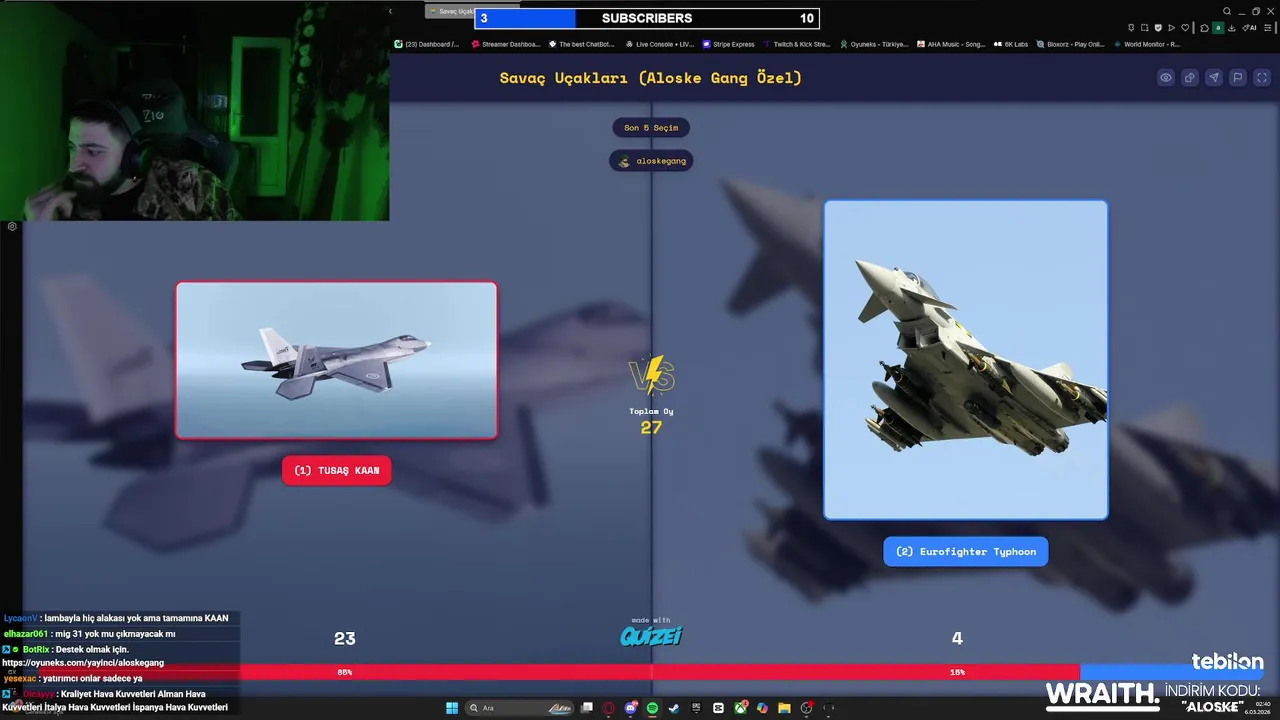
Task: Open Spotify from the taskbar
Action: [x=652, y=708]
